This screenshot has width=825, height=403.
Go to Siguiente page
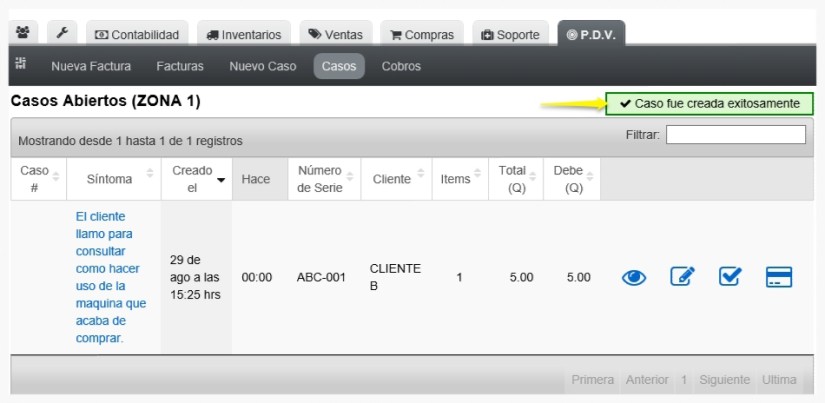724,379
